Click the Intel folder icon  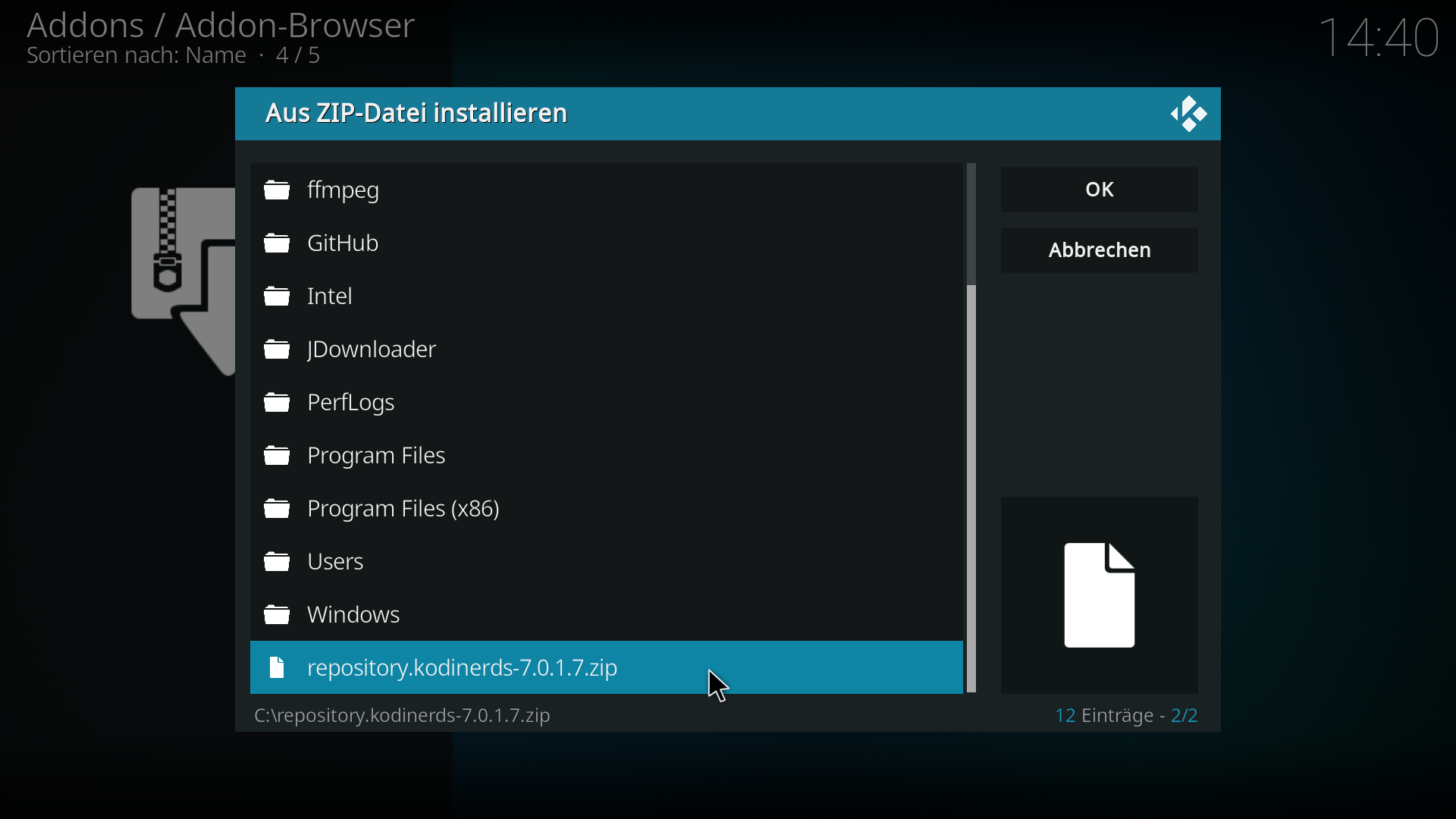pos(277,297)
